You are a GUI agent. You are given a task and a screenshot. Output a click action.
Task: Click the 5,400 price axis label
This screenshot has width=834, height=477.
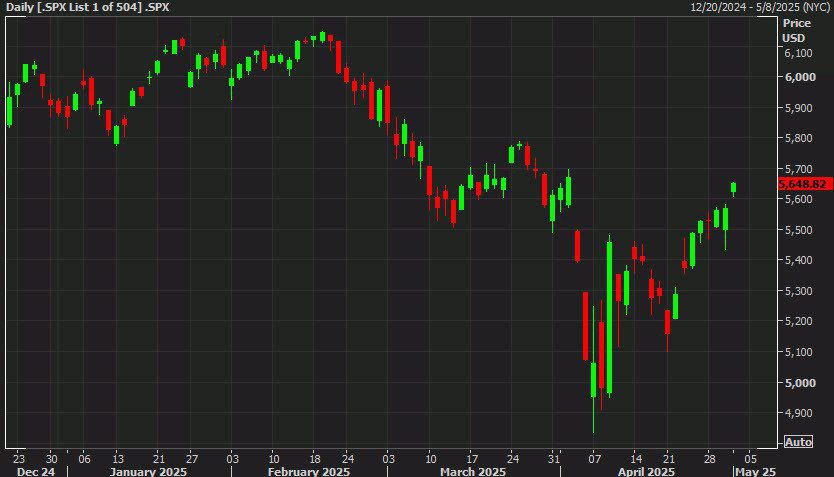(798, 261)
